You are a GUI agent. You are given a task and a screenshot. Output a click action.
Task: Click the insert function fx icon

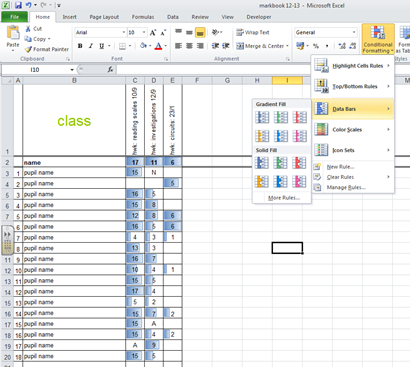click(110, 69)
